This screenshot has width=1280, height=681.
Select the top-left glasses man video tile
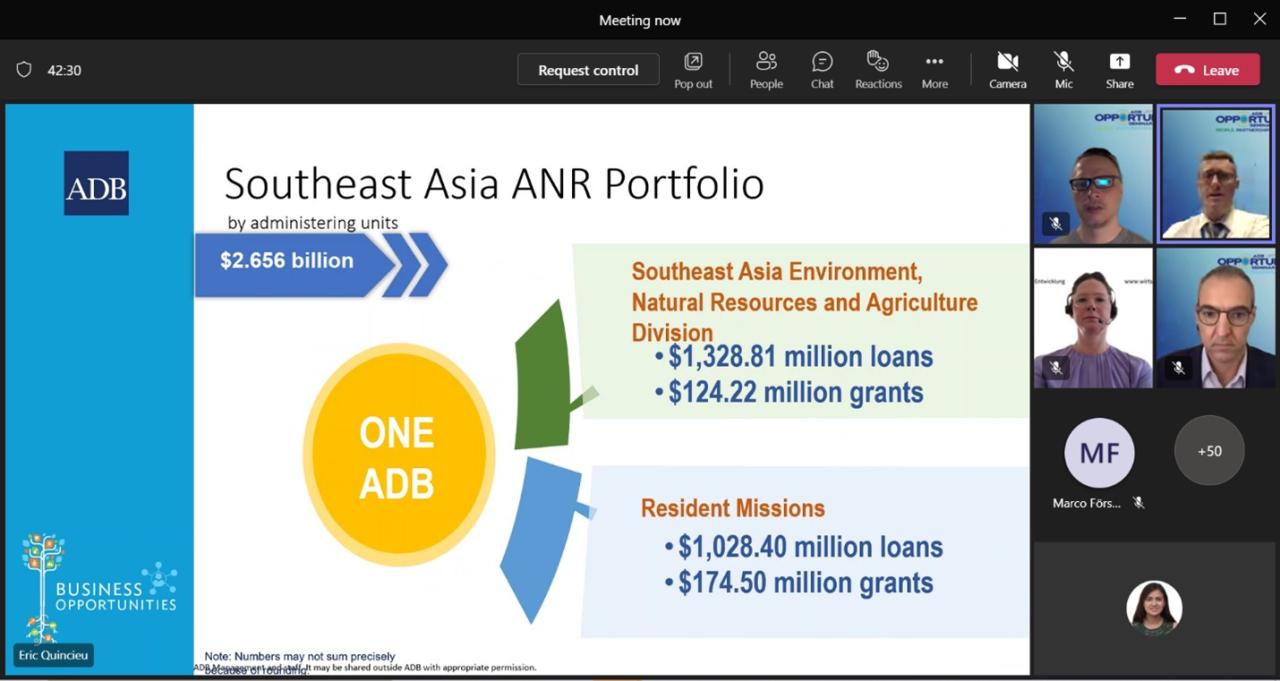[1093, 174]
